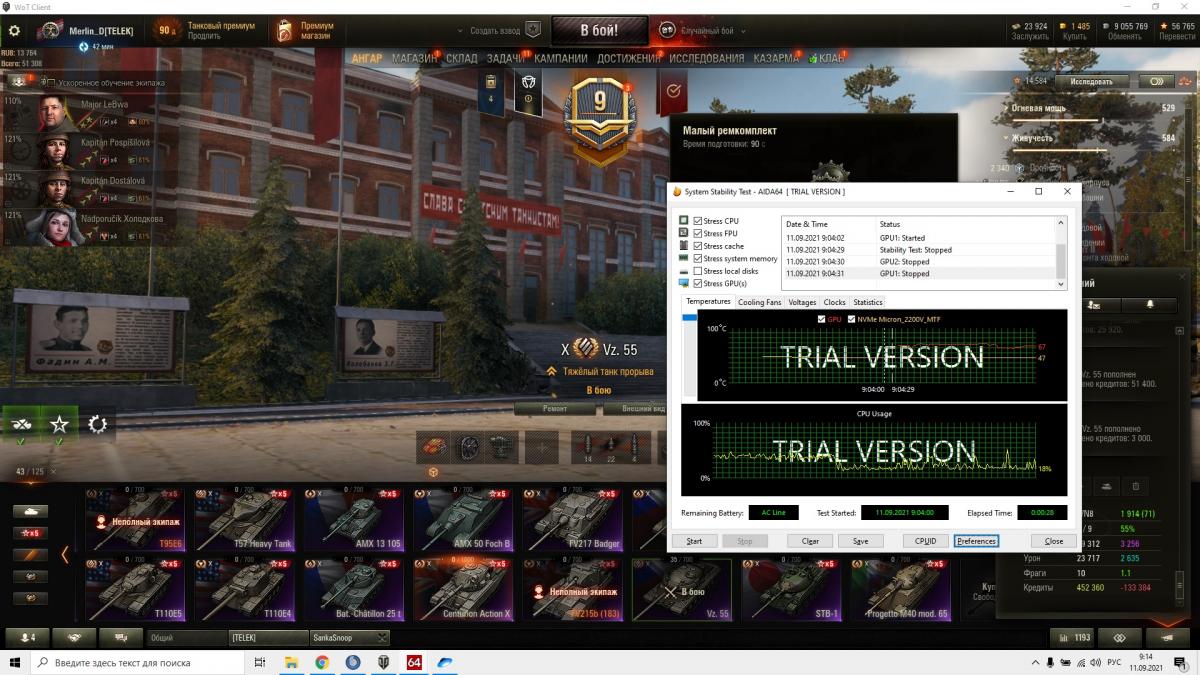1200x675 pixels.
Task: Collapse the Живучесть parameter section
Action: coord(1005,138)
